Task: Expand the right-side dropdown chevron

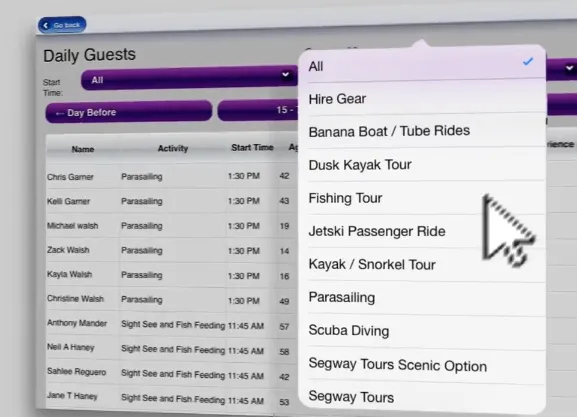Action: pyautogui.click(x=569, y=68)
